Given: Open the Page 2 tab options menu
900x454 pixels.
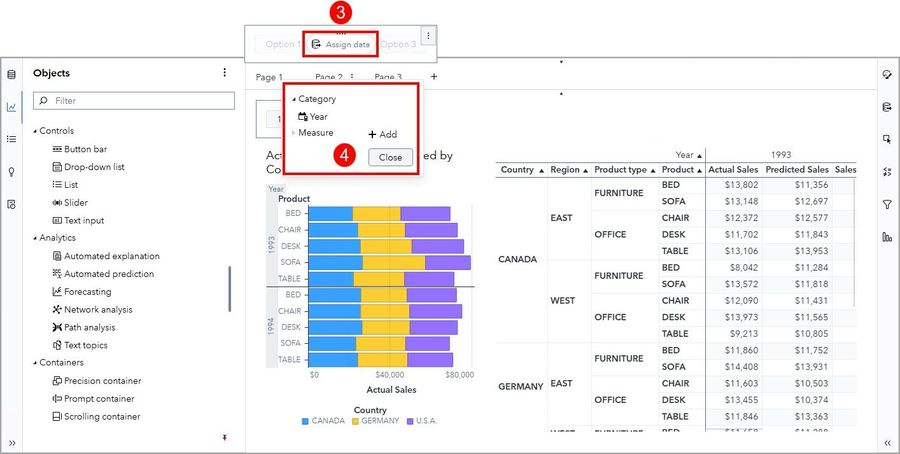Looking at the screenshot, I should click(x=352, y=77).
